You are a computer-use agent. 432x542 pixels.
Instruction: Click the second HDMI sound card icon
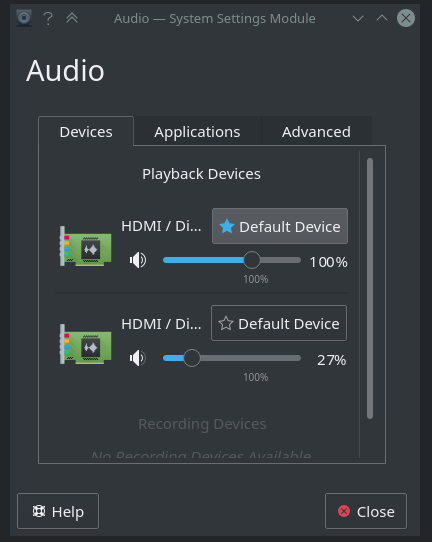click(85, 344)
